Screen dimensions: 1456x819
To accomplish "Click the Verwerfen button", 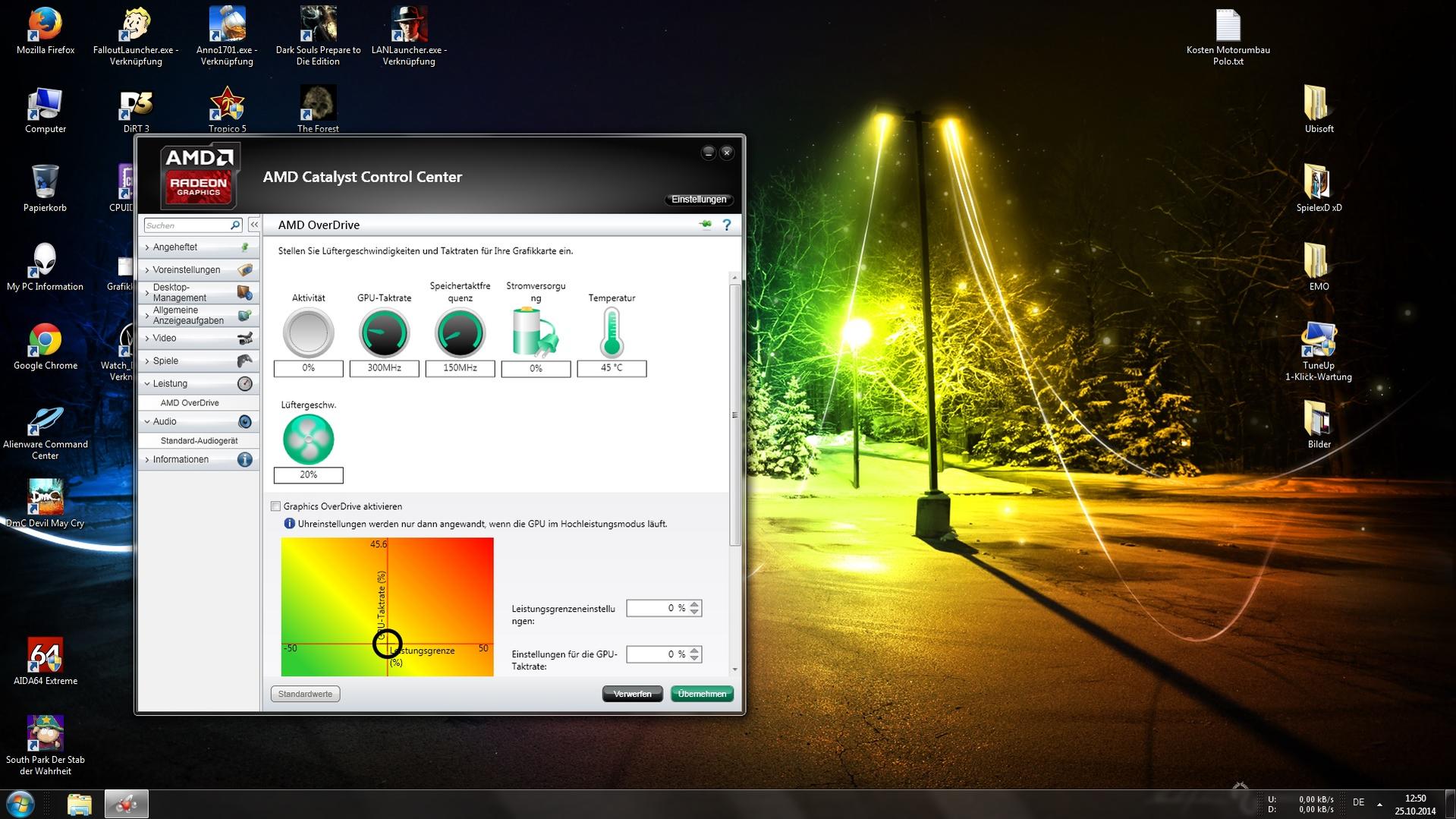I will pyautogui.click(x=632, y=694).
